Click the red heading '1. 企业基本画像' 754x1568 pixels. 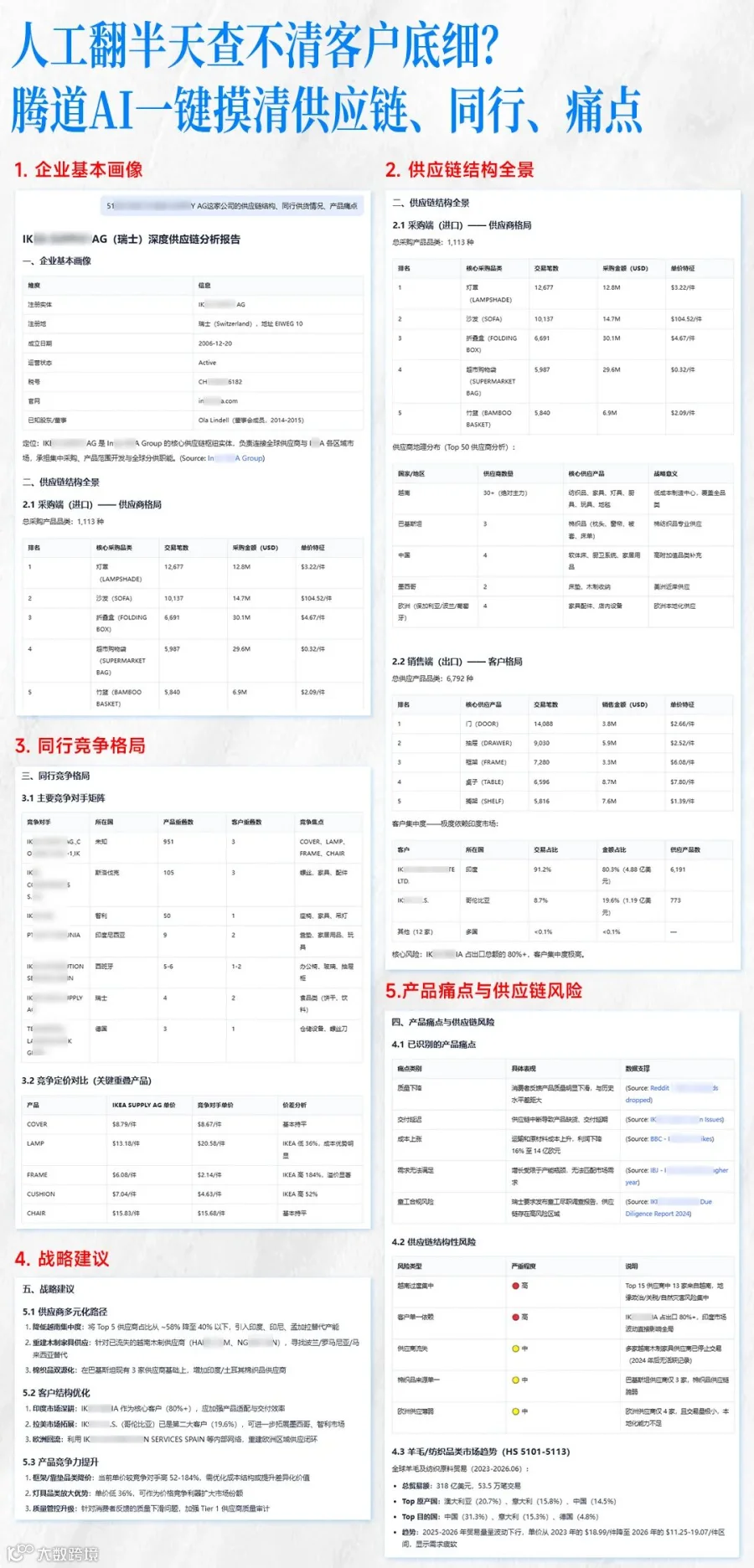[79, 169]
